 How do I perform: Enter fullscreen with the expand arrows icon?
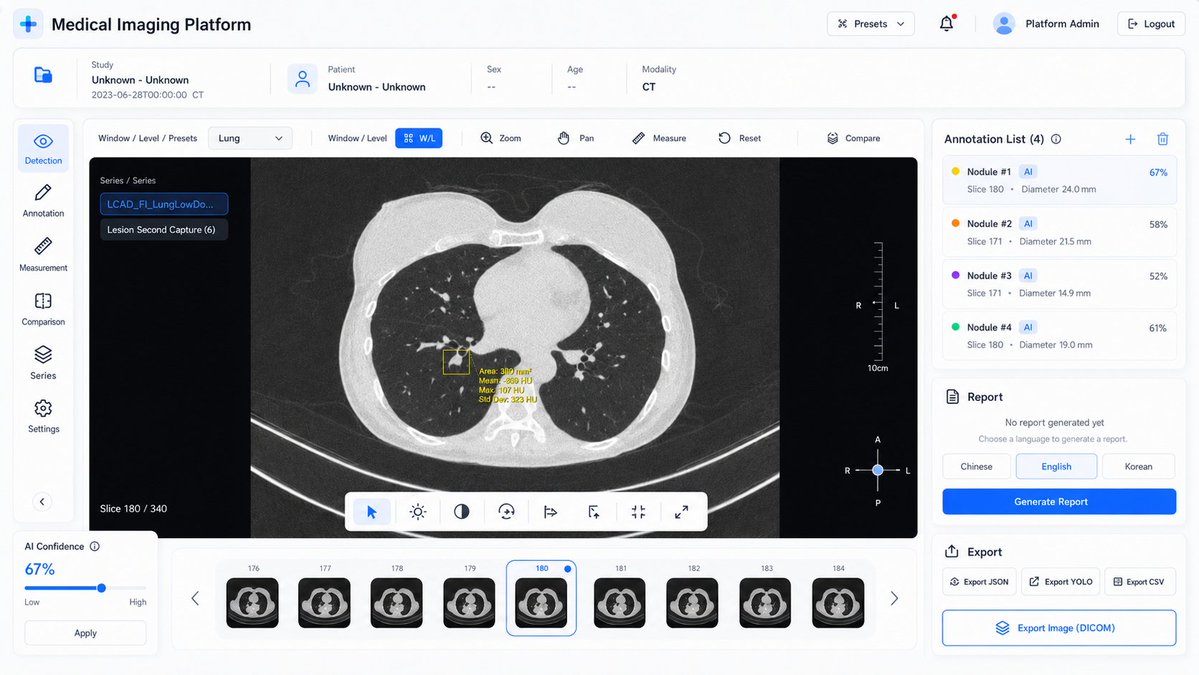(681, 512)
